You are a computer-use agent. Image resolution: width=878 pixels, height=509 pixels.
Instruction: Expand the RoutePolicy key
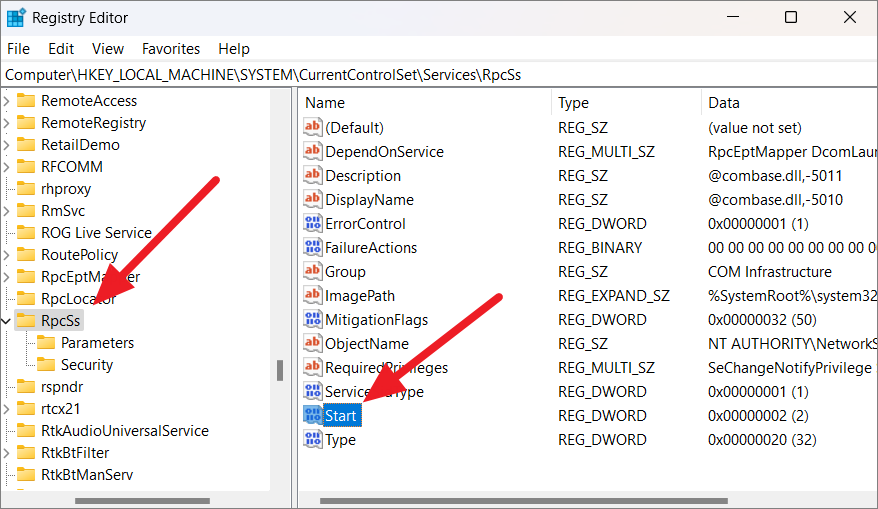coord(7,255)
